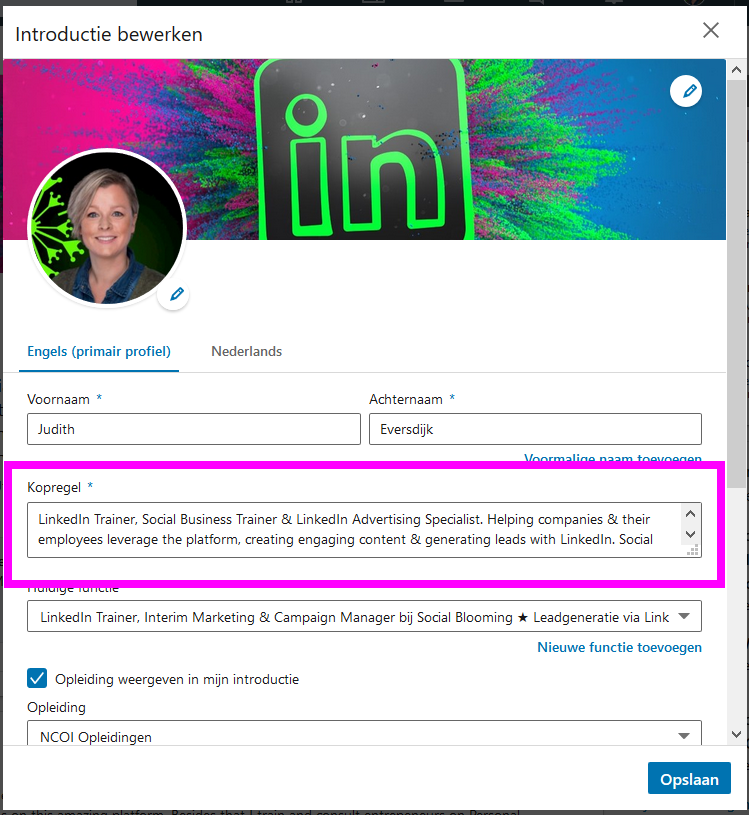
Task: Select the Engels (primair profiel) tab
Action: [x=99, y=351]
